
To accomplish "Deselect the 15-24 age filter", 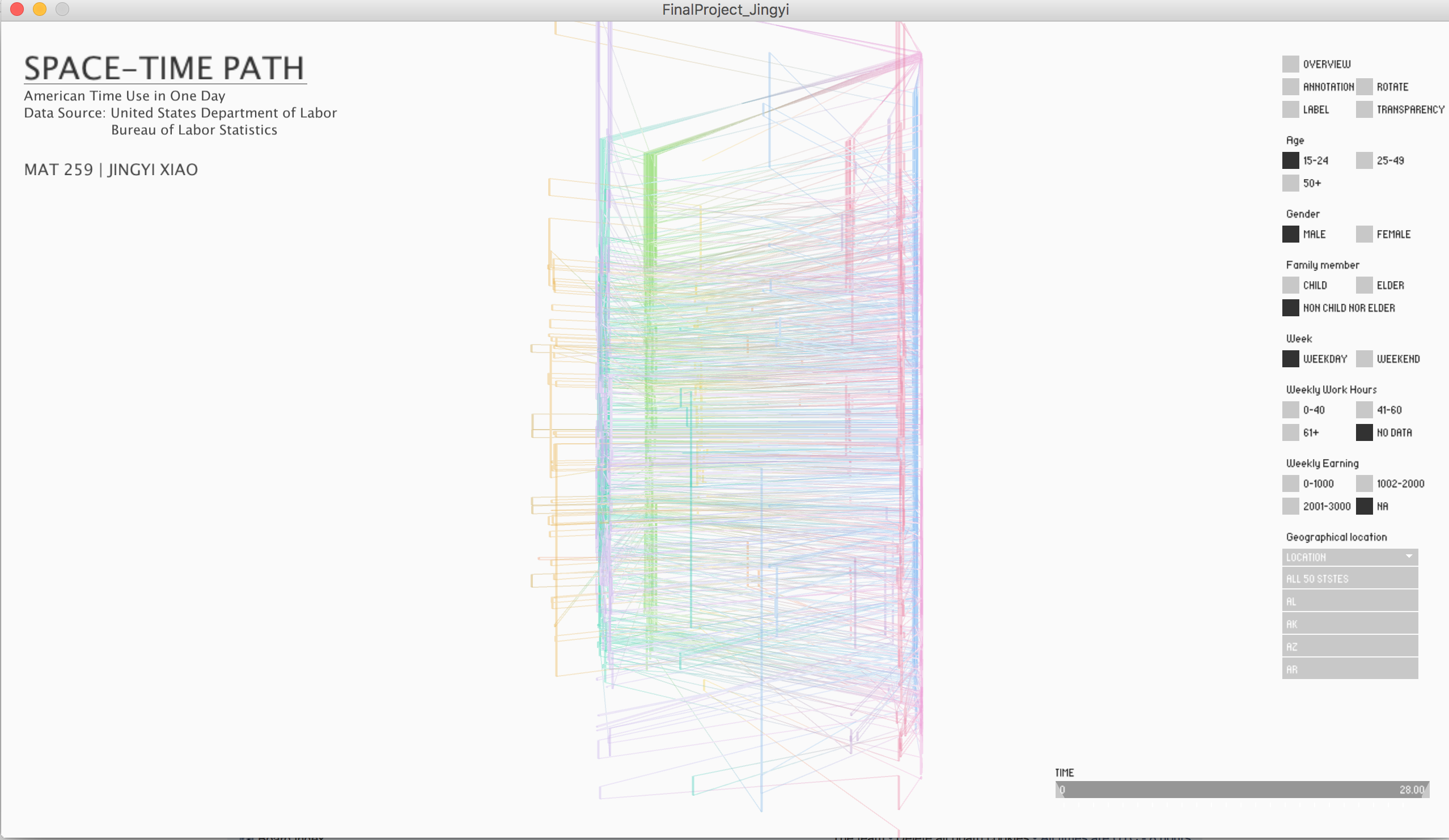I will coord(1290,160).
